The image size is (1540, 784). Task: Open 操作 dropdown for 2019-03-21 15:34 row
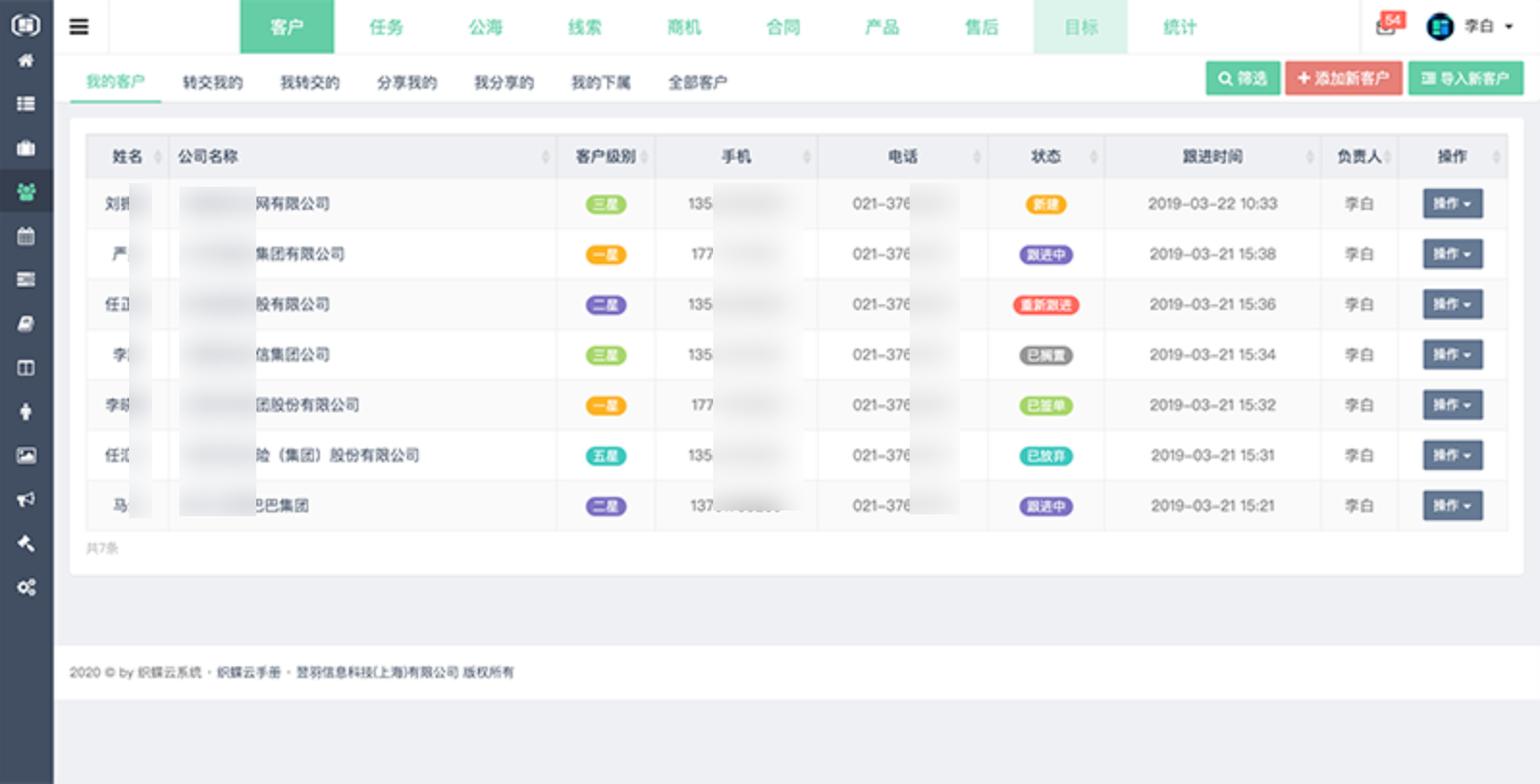[1452, 354]
